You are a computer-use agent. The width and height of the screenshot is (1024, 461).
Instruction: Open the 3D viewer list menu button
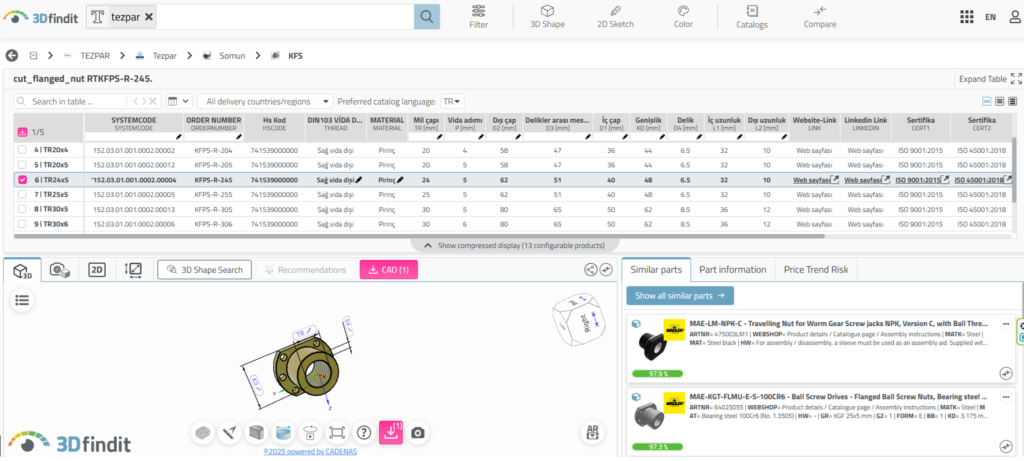22,300
